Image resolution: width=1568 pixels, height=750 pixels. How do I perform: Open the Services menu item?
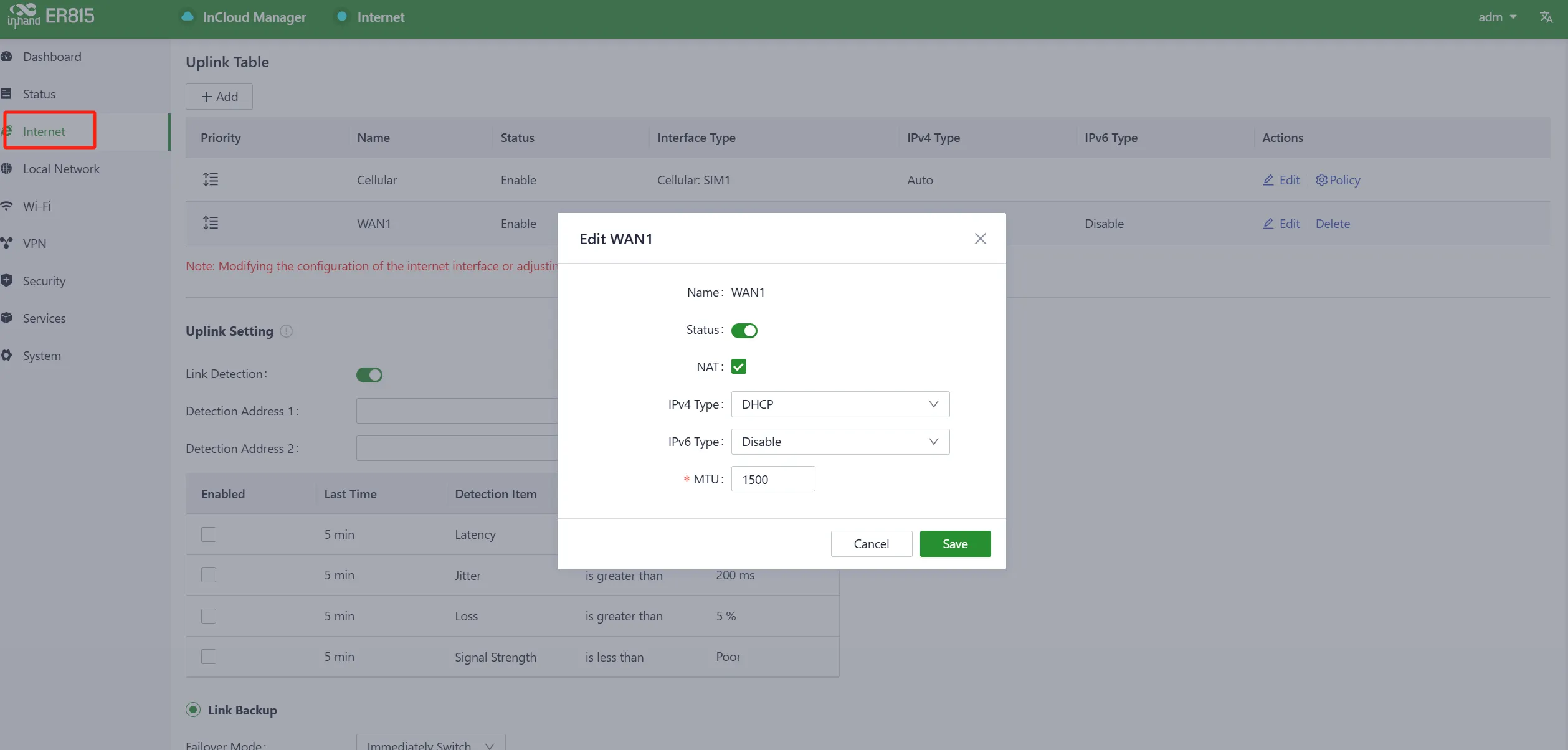[44, 318]
